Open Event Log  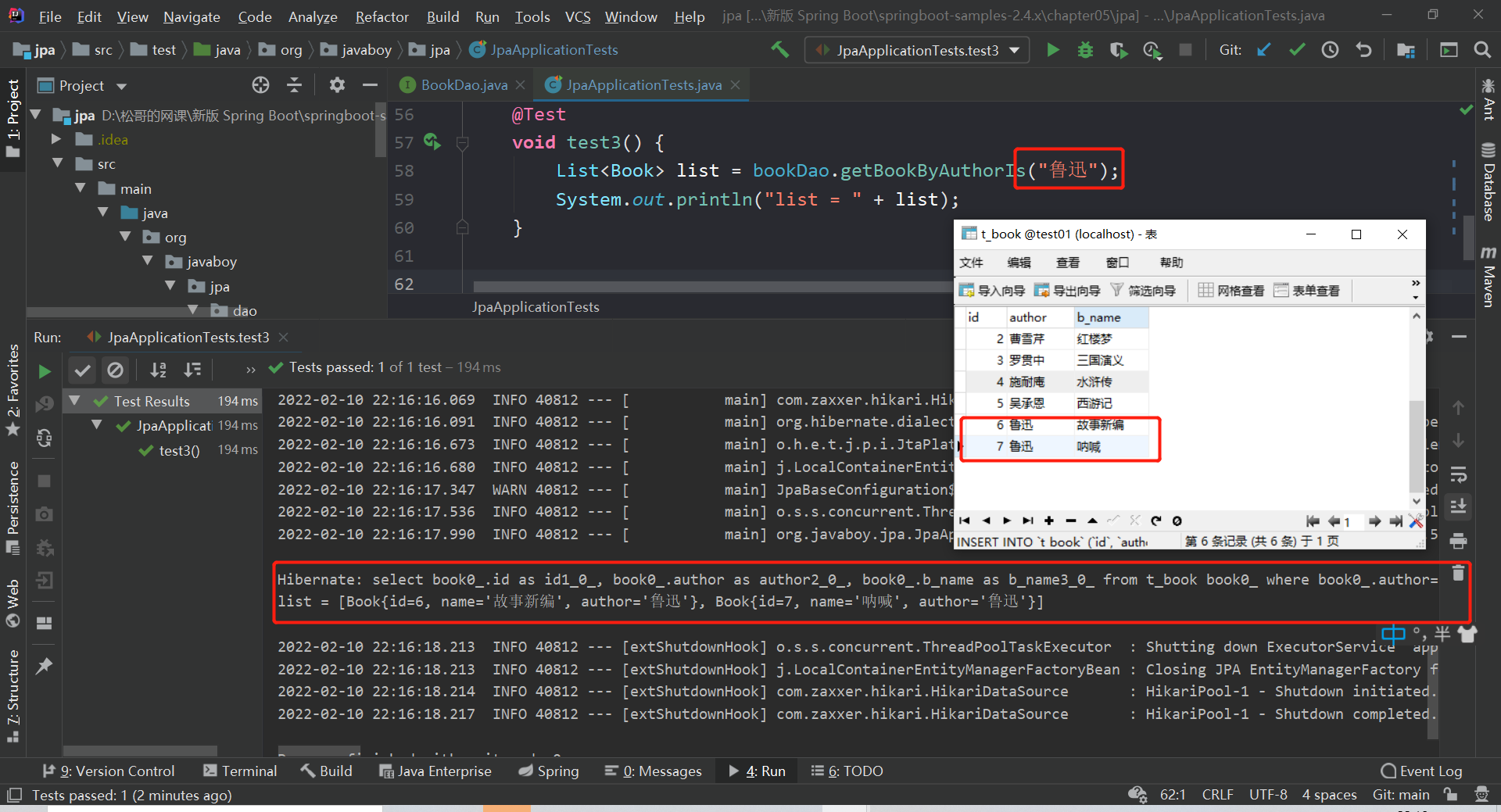(1421, 771)
